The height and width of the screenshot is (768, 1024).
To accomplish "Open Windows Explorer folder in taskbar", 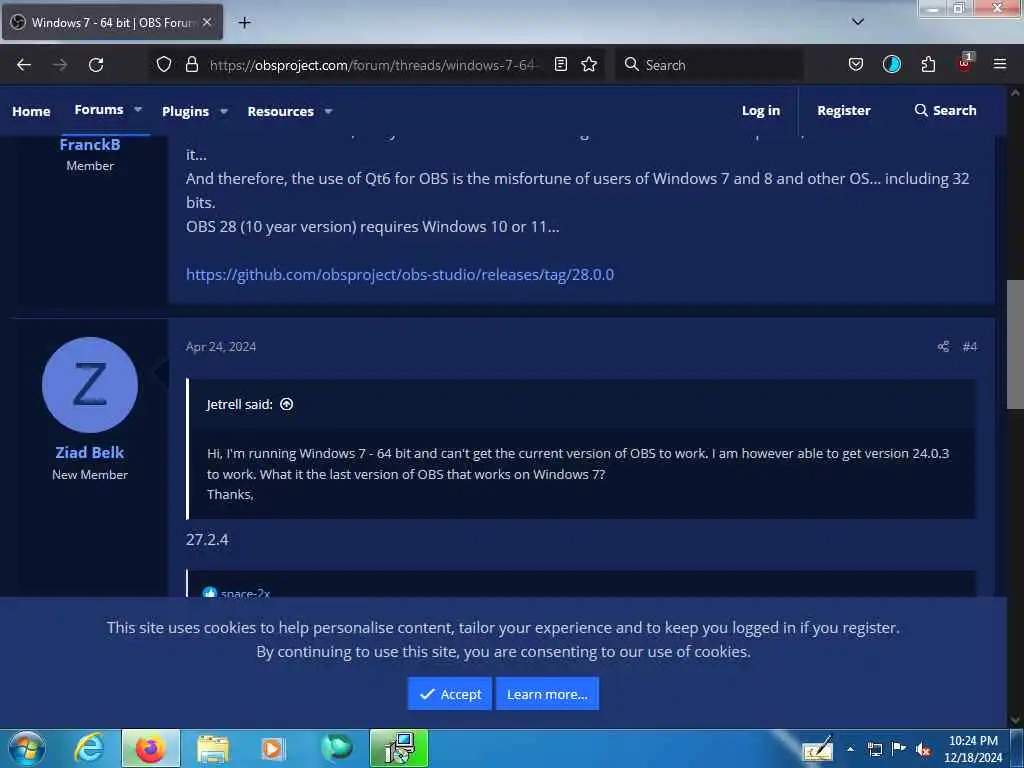I will click(x=213, y=749).
